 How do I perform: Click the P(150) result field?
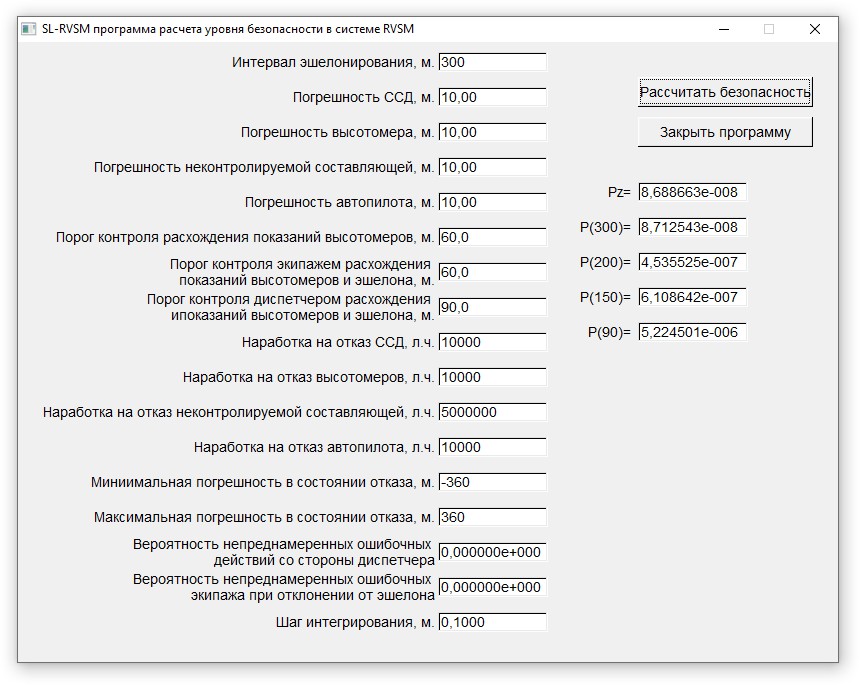click(692, 297)
